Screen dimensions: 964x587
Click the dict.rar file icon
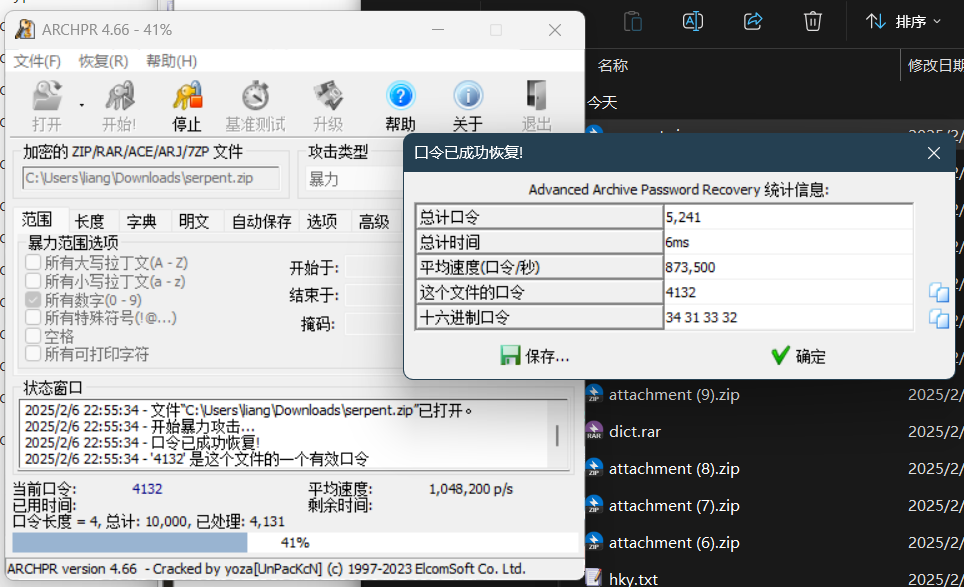click(594, 431)
